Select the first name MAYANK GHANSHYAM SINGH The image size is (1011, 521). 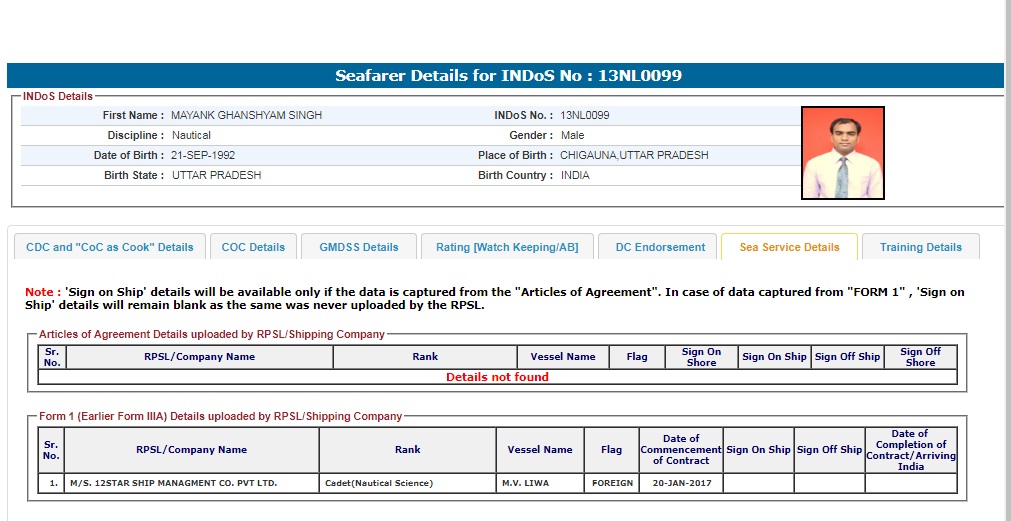pyautogui.click(x=246, y=116)
